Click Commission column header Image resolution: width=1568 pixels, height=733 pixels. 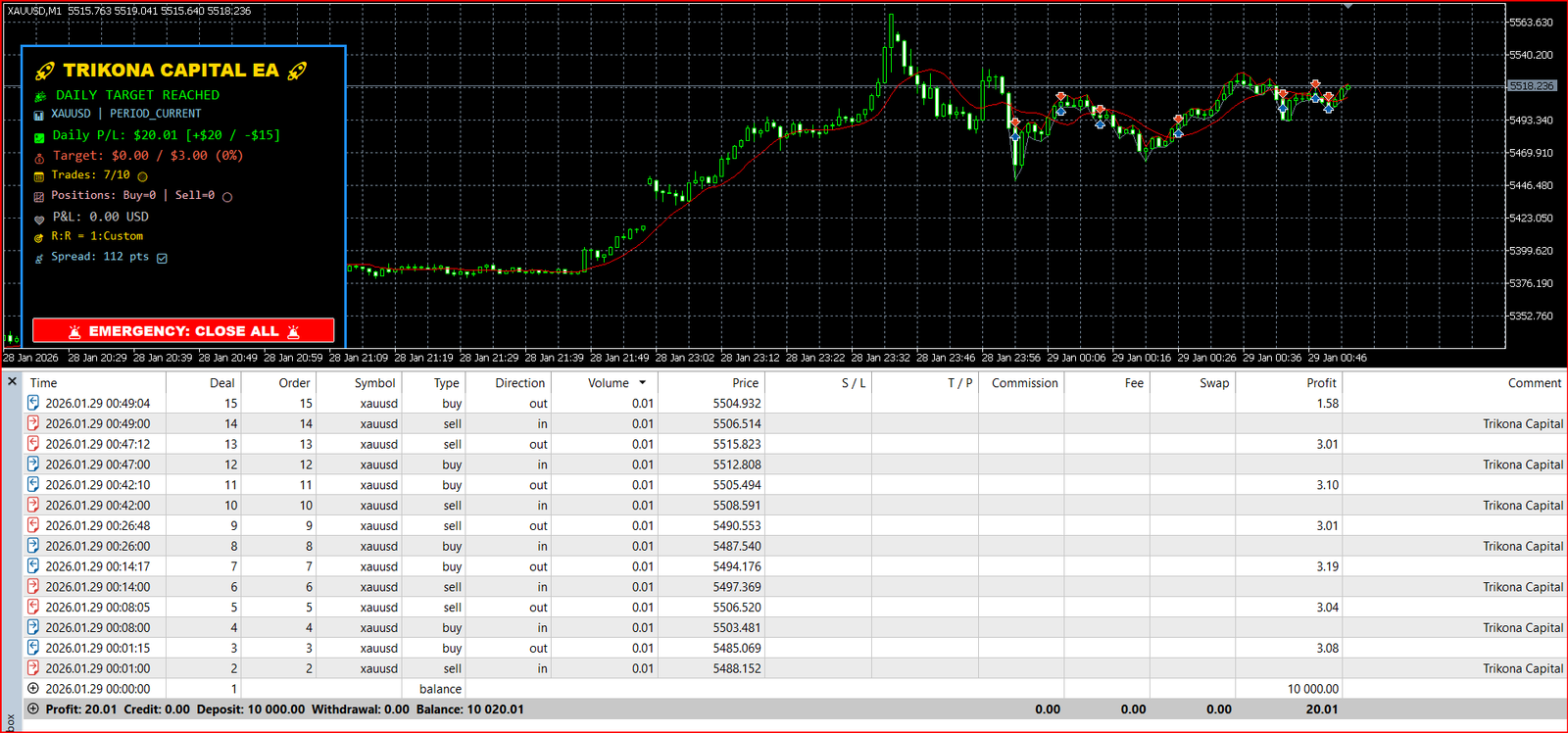tap(1024, 383)
